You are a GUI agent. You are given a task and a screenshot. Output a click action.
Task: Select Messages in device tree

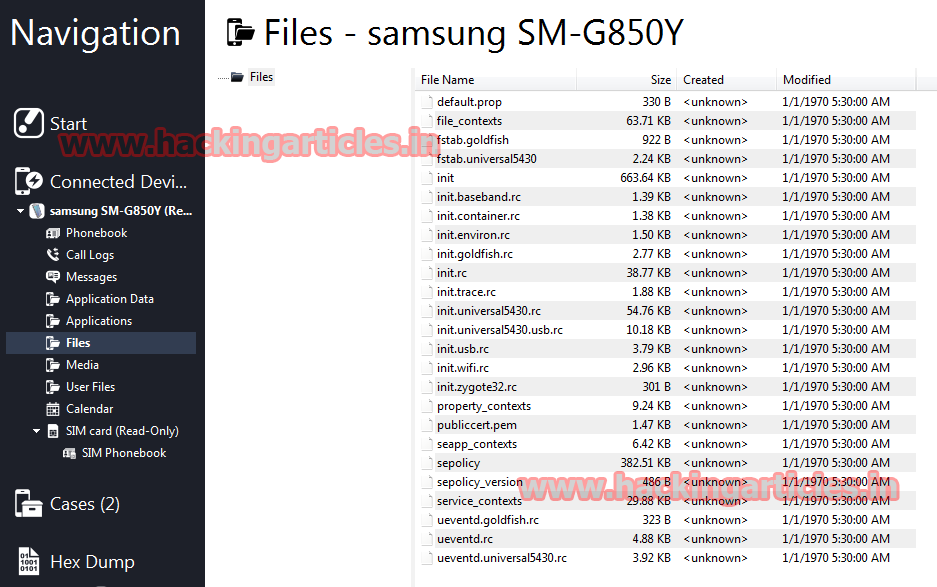pos(91,277)
